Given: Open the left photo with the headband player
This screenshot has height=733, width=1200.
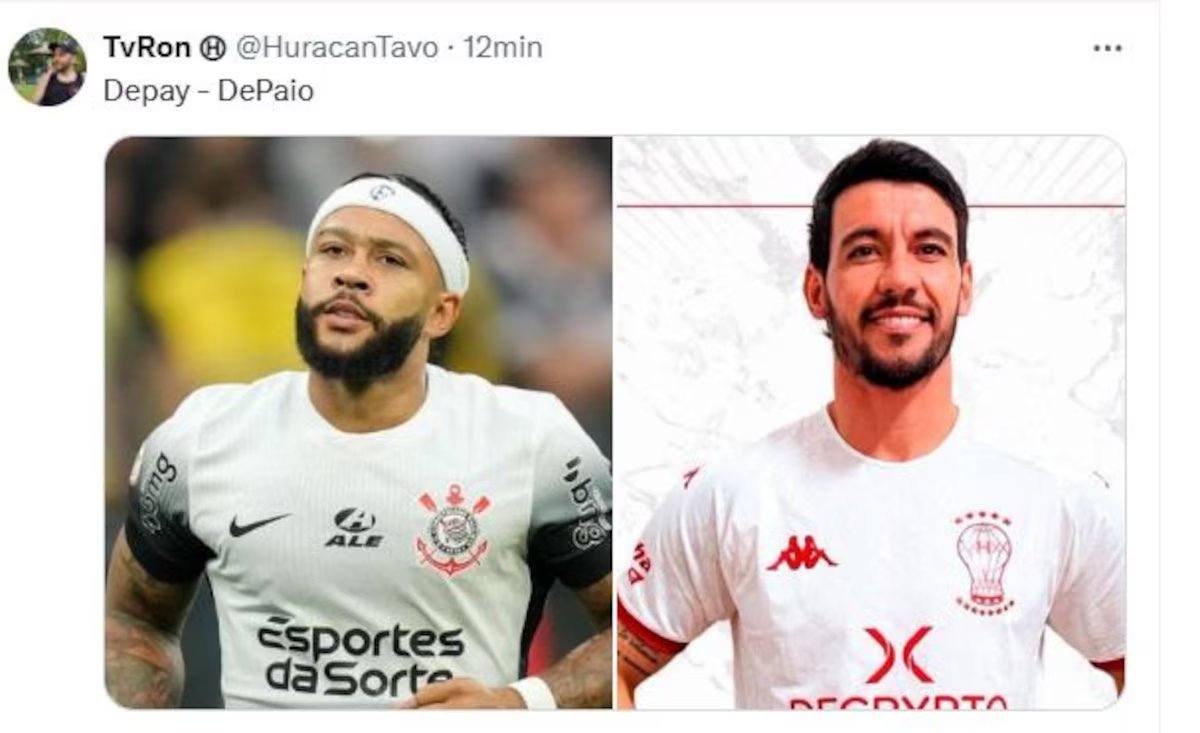Looking at the screenshot, I should coord(359,423).
